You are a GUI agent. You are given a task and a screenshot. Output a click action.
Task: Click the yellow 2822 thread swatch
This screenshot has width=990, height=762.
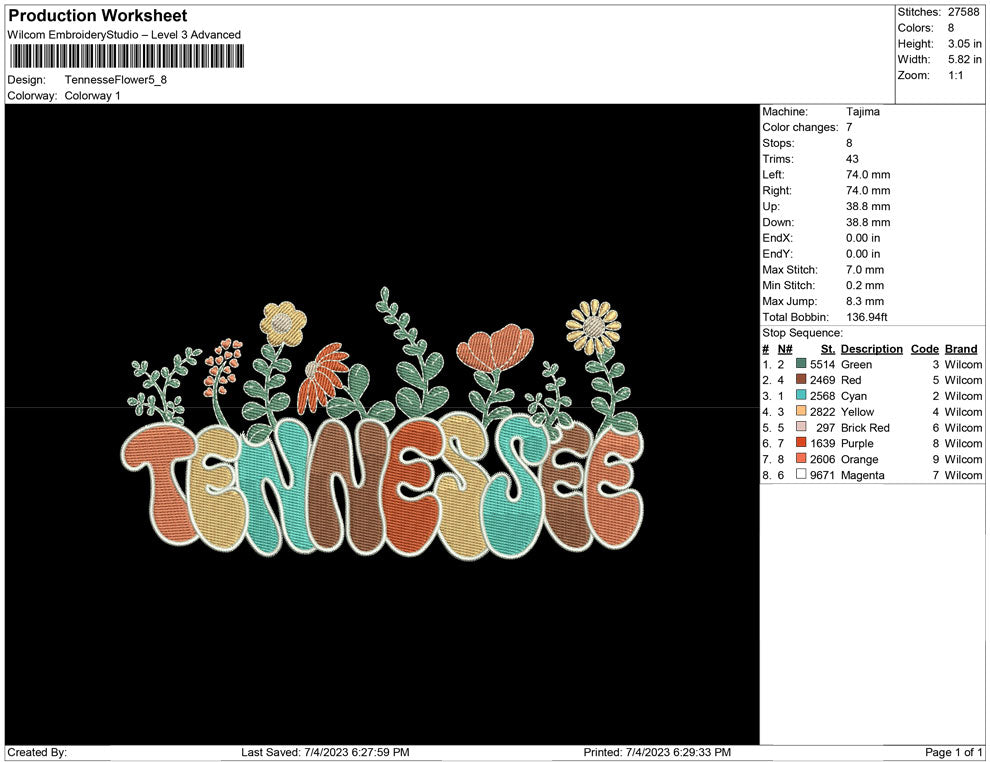coord(801,412)
